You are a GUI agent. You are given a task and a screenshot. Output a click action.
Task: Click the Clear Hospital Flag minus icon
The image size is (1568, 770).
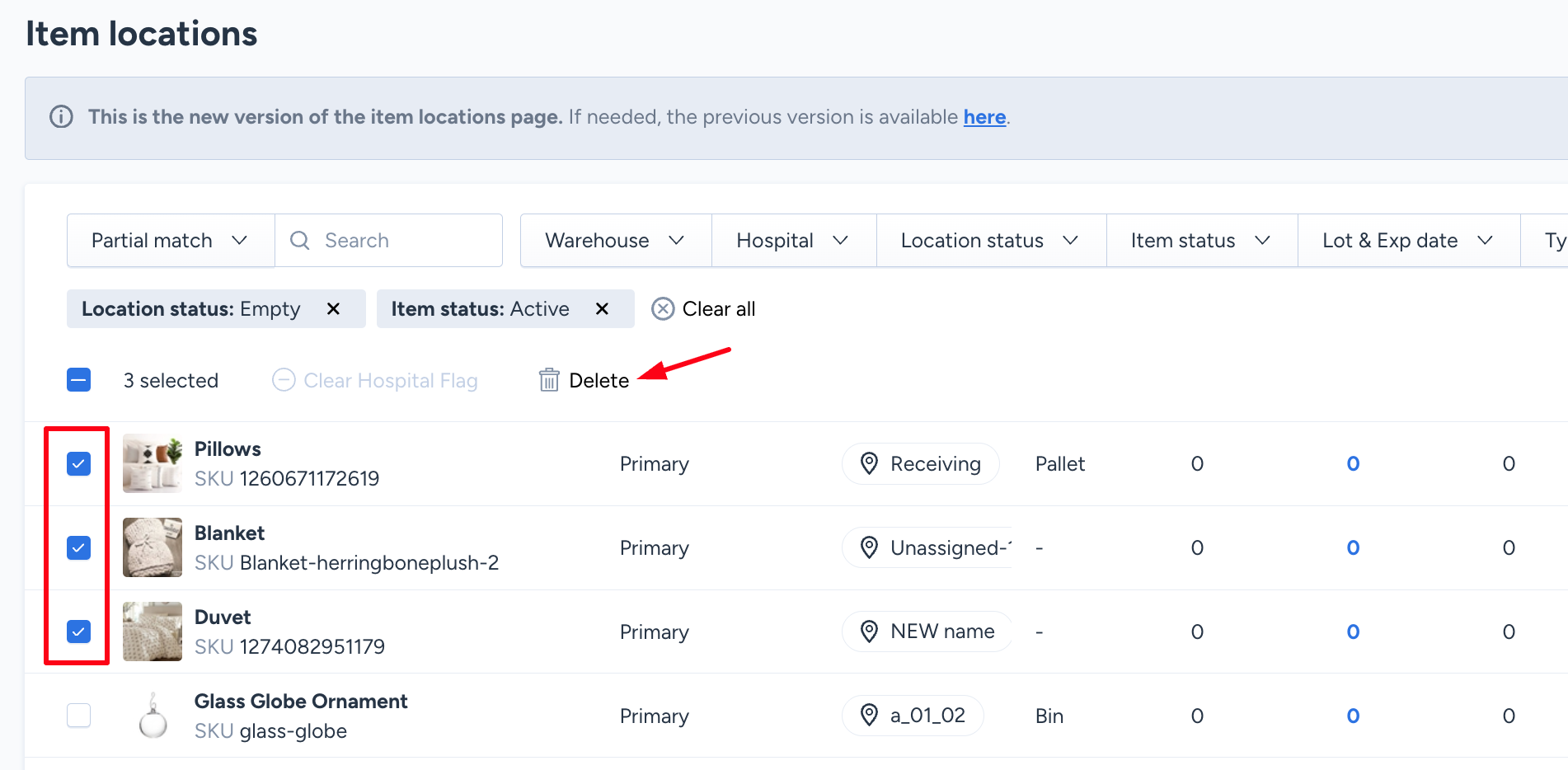[284, 380]
